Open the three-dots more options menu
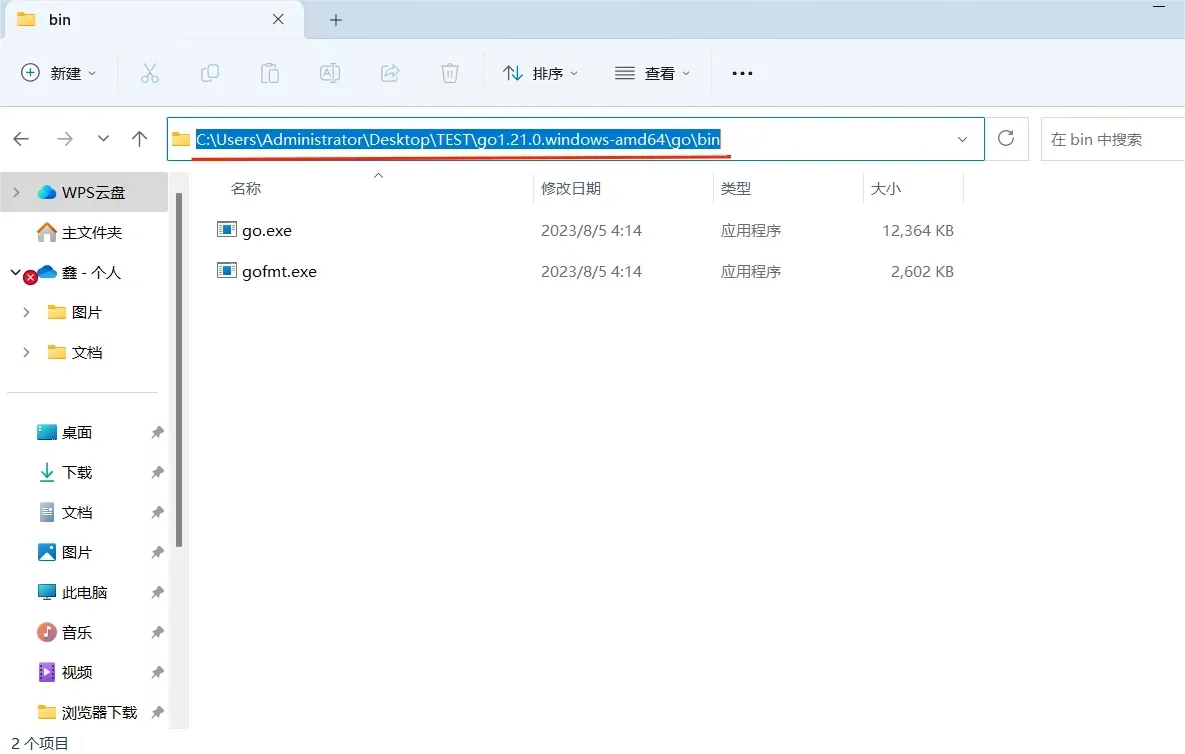The height and width of the screenshot is (754, 1185). [742, 73]
